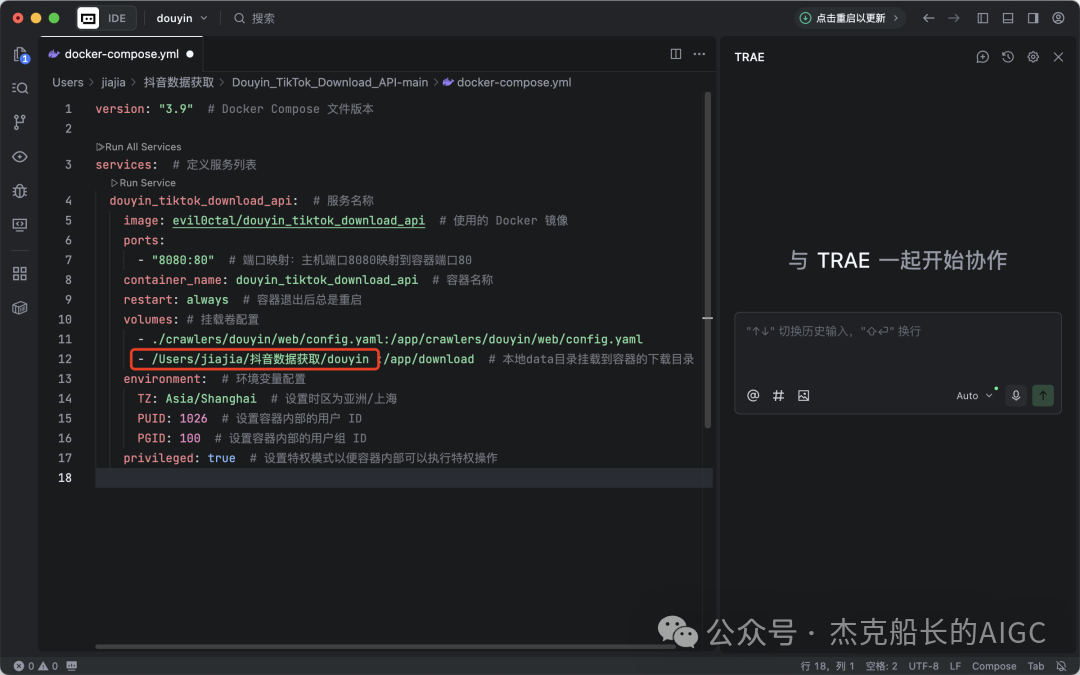1080x675 pixels.
Task: Select the docker-compose.yml editor tab
Action: tap(121, 54)
